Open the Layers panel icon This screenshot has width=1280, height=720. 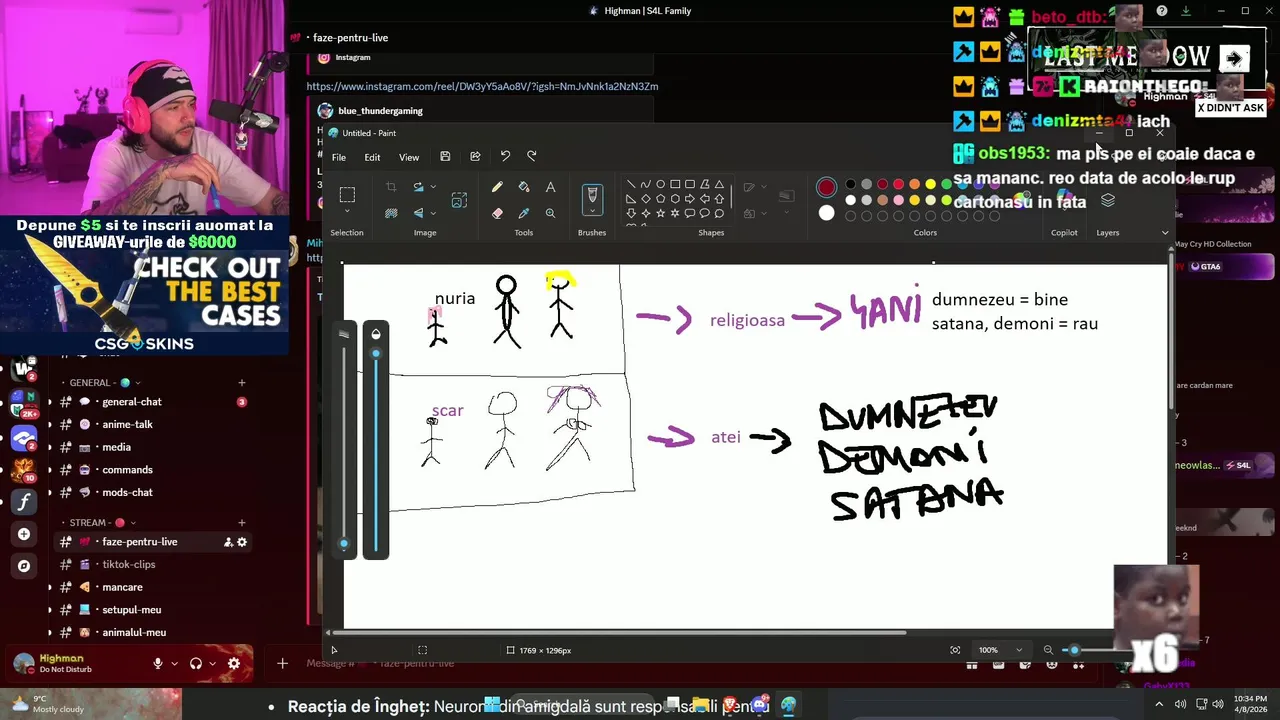[1107, 201]
